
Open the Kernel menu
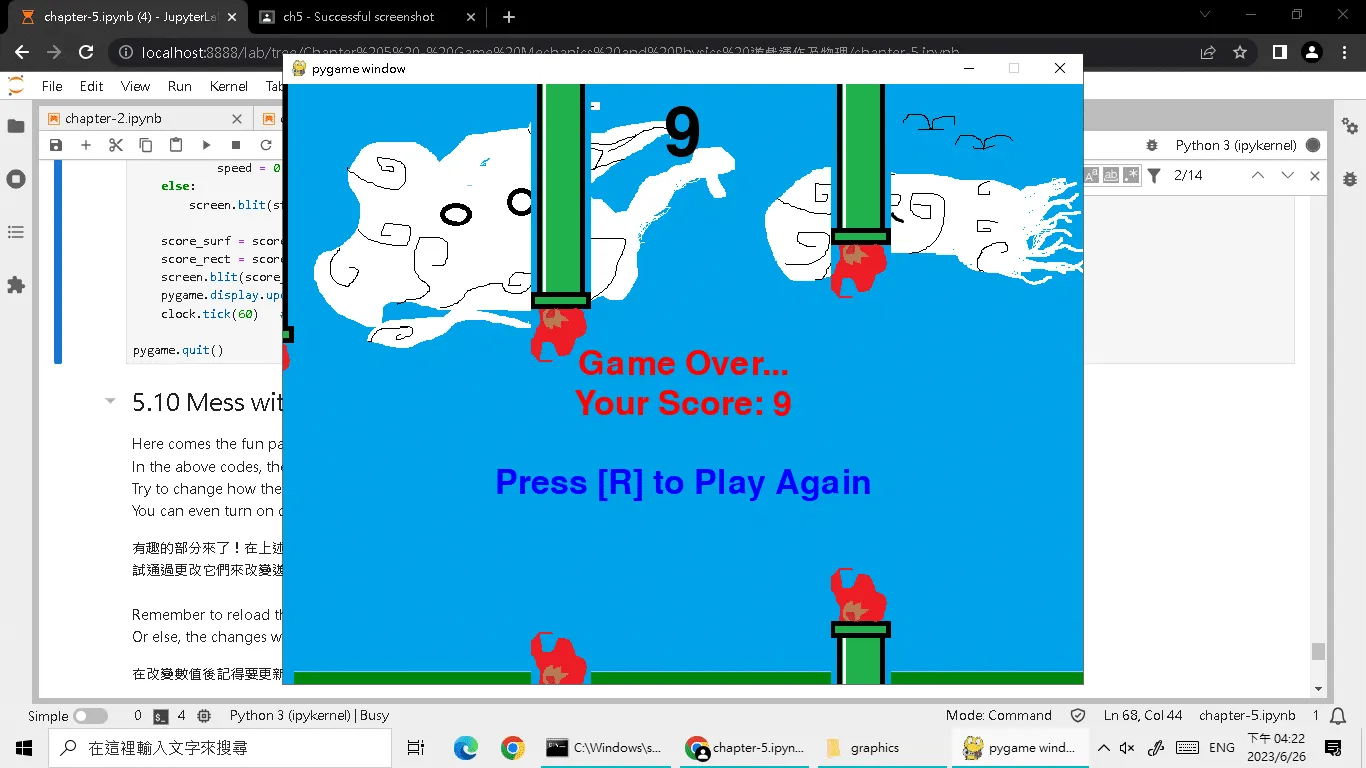point(228,86)
